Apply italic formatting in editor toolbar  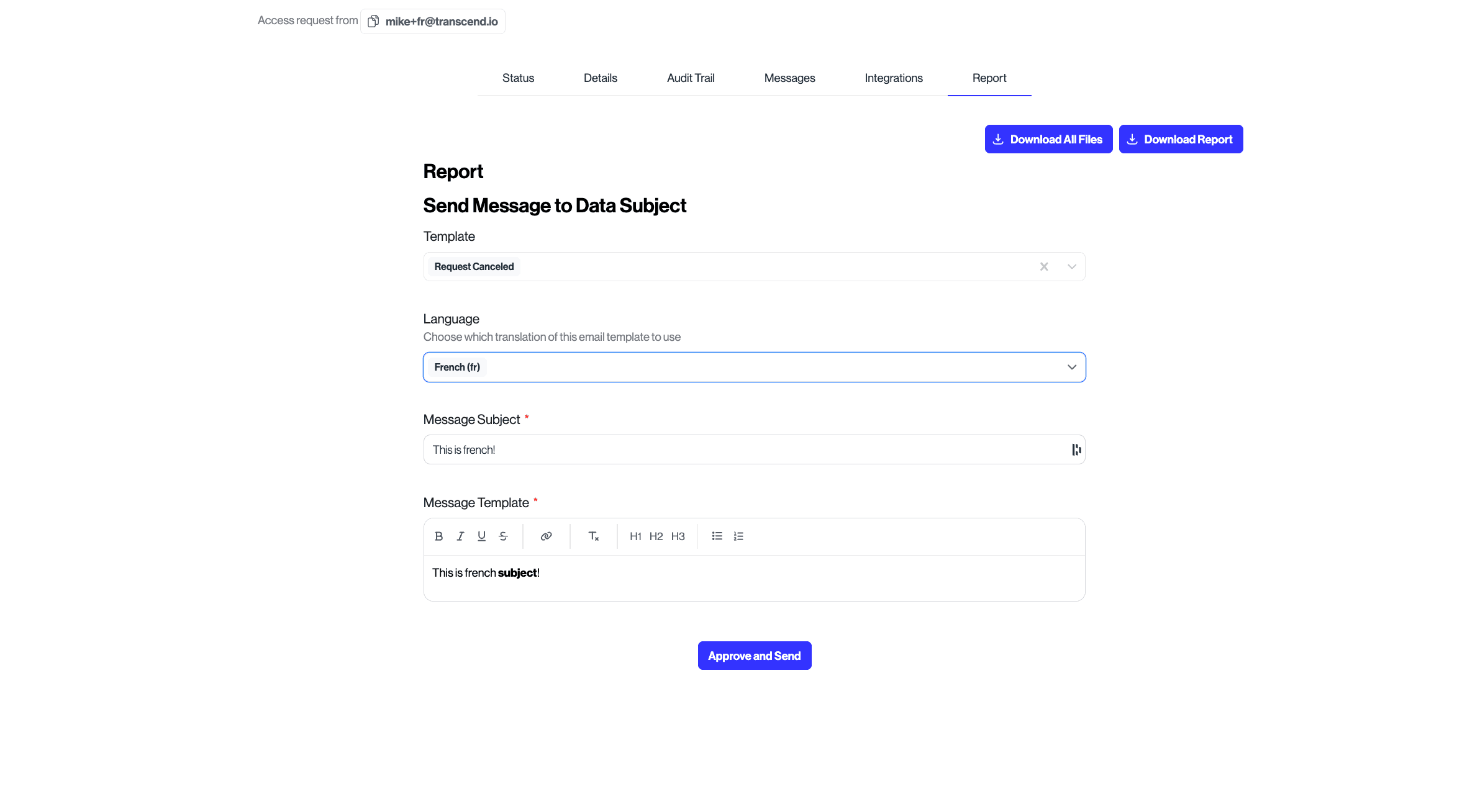pos(460,536)
